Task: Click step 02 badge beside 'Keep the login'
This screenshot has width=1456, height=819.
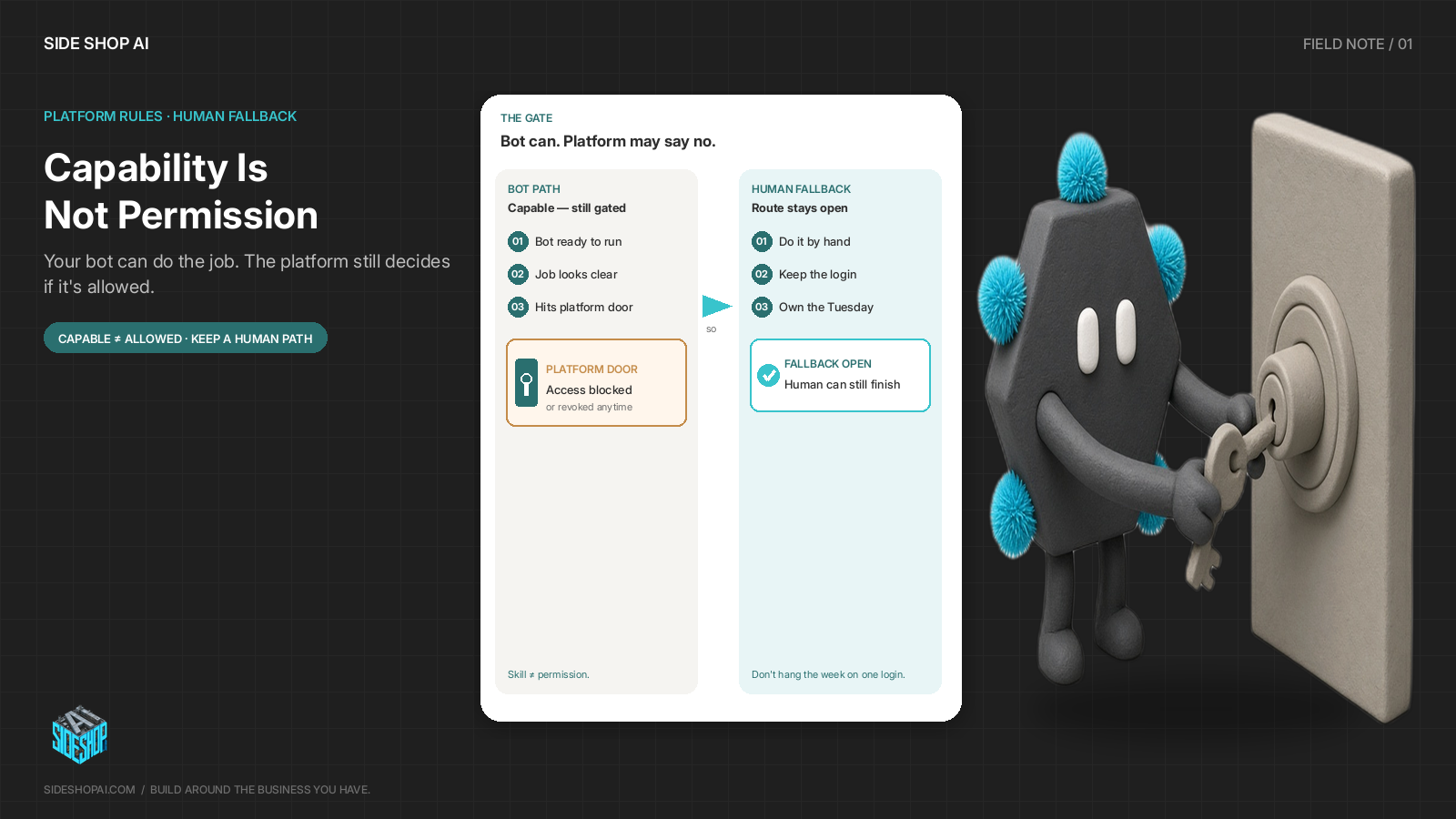Action: pos(762,274)
